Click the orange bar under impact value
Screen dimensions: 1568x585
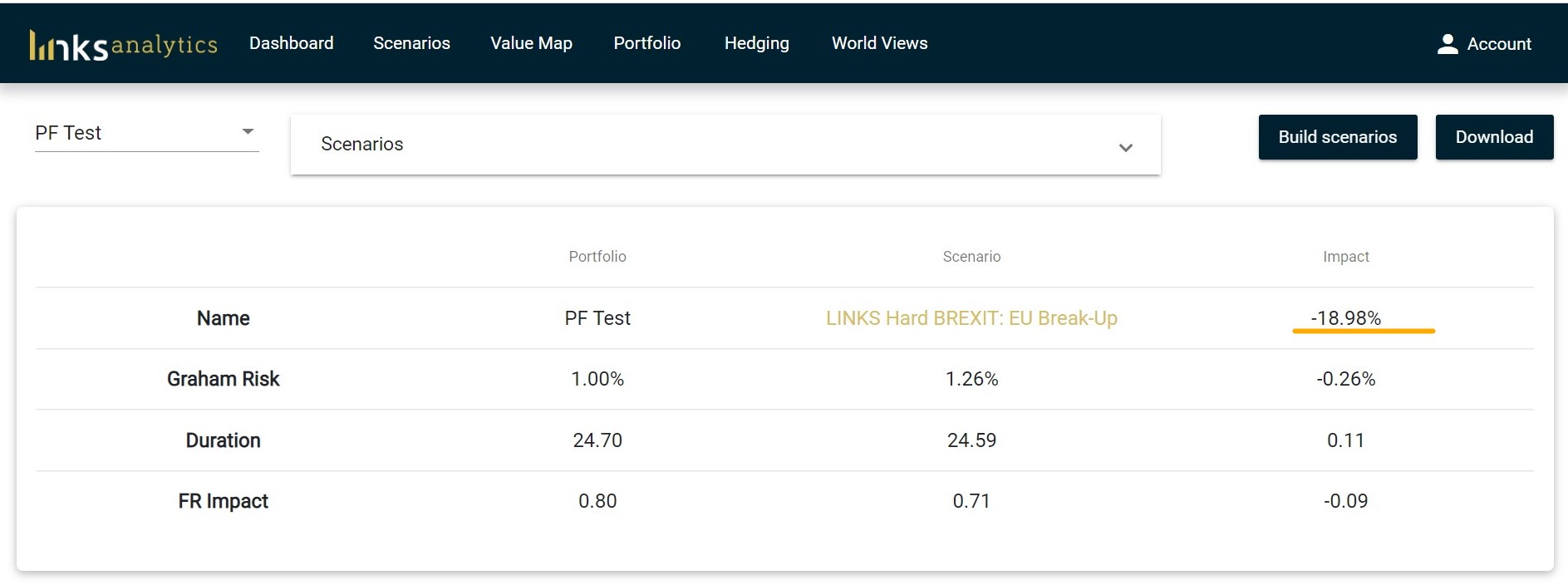click(1363, 331)
